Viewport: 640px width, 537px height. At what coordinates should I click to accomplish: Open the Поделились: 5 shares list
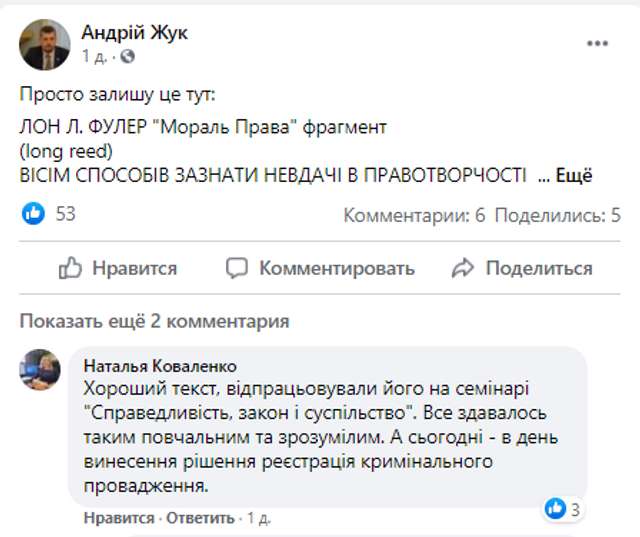[558, 215]
